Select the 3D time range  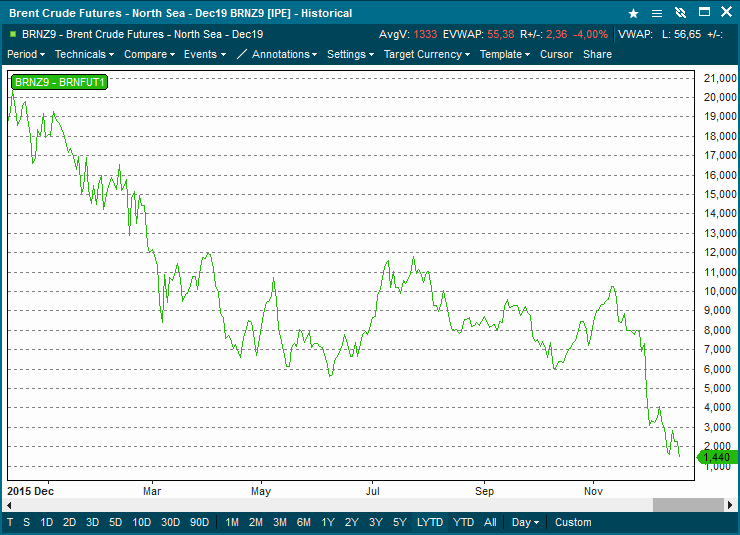pyautogui.click(x=92, y=522)
